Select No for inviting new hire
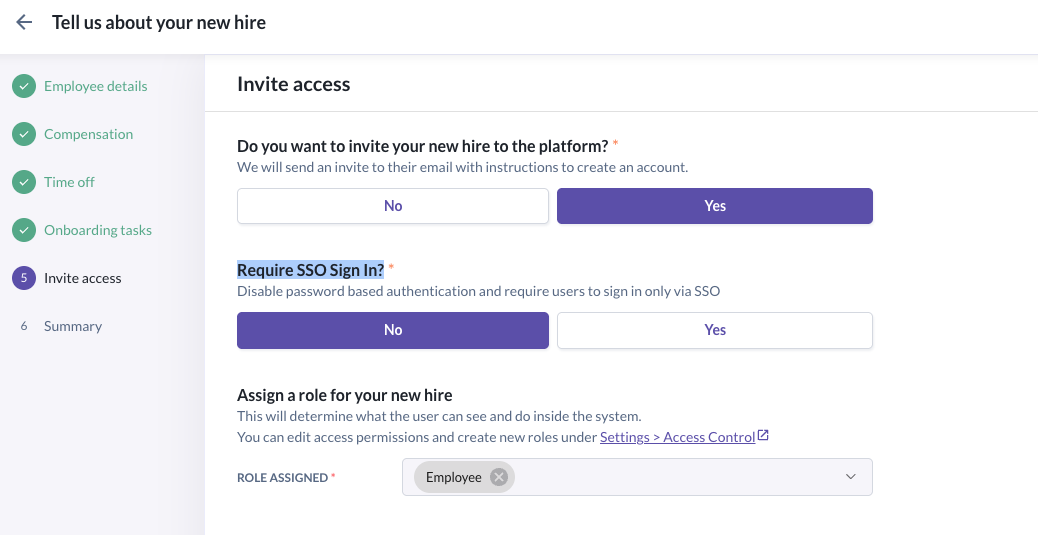Viewport: 1038px width, 535px height. click(393, 206)
